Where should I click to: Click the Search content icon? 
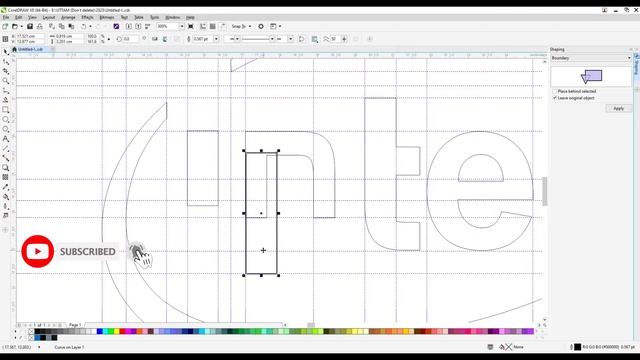tap(116, 26)
